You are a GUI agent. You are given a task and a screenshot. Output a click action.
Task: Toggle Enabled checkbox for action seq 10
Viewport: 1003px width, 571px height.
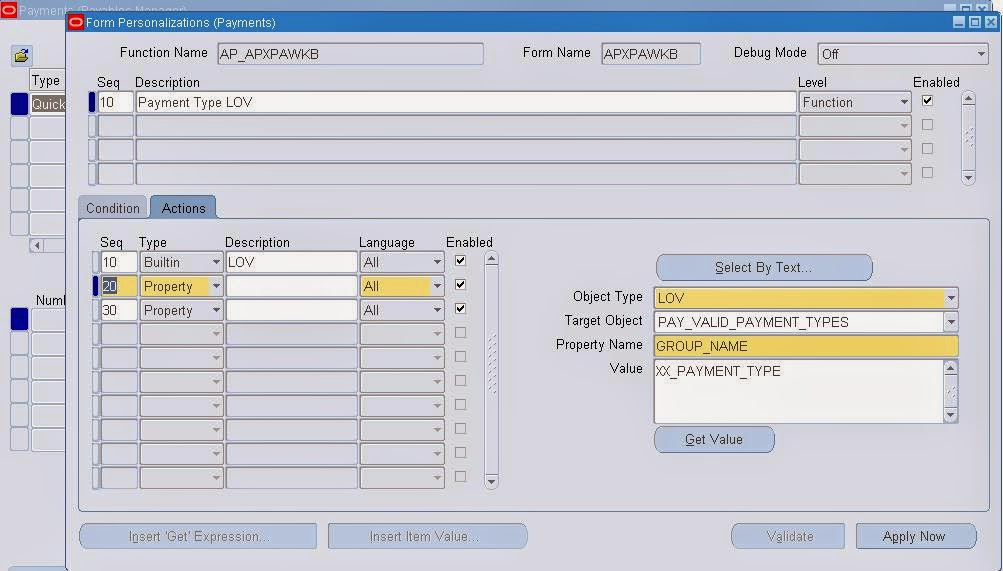[460, 261]
